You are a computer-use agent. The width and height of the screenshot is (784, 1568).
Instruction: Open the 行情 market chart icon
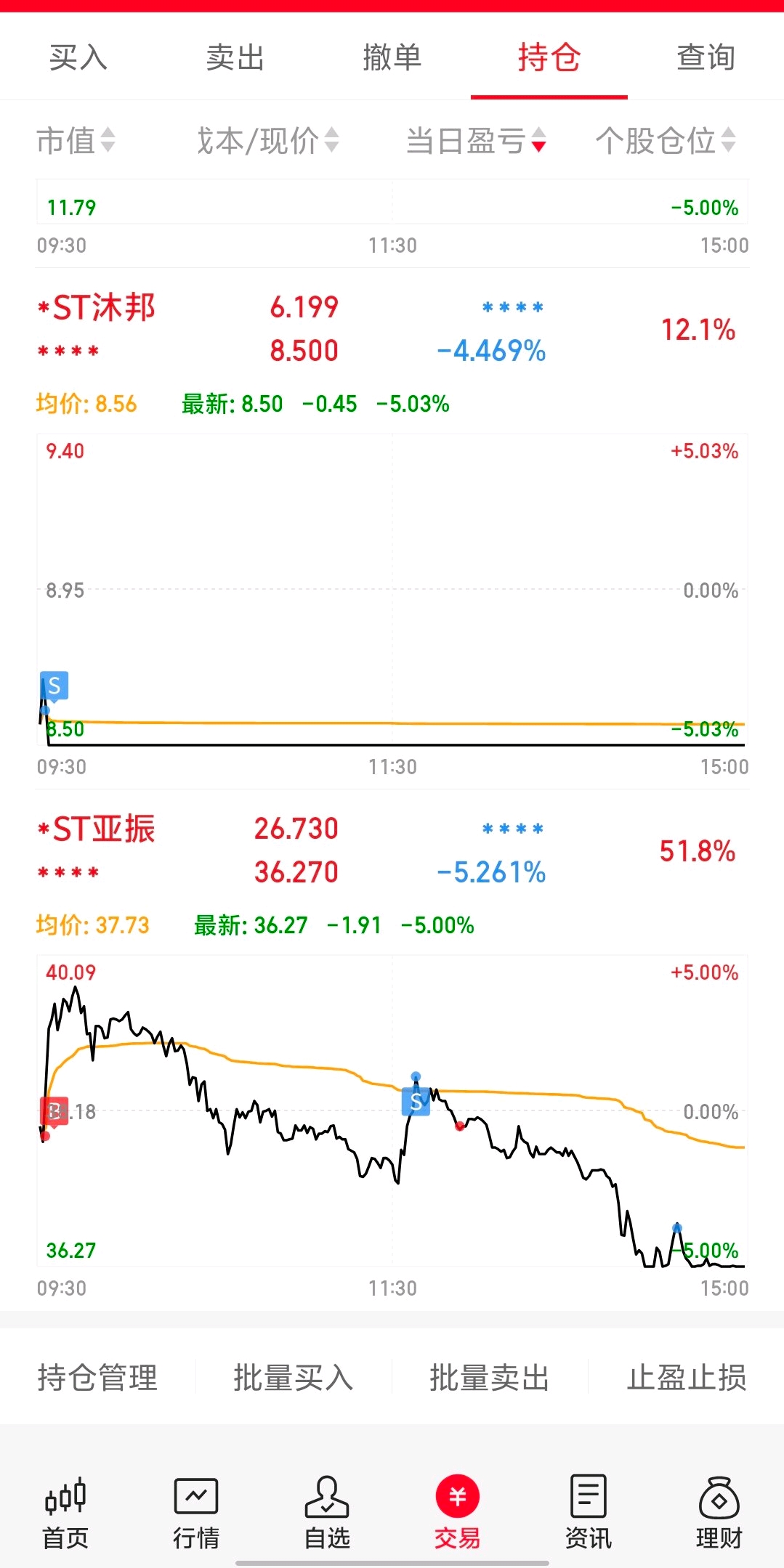tap(196, 1497)
